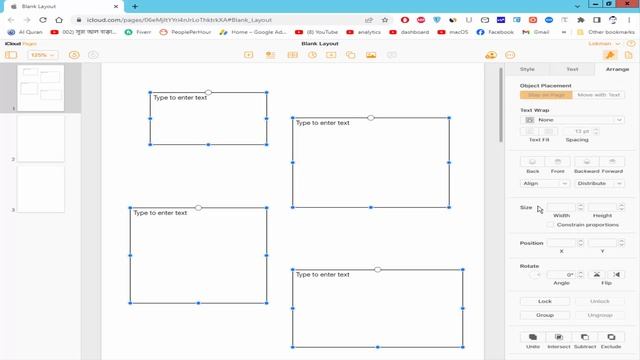640x360 pixels.
Task: Click the Ungroup button
Action: 599,315
